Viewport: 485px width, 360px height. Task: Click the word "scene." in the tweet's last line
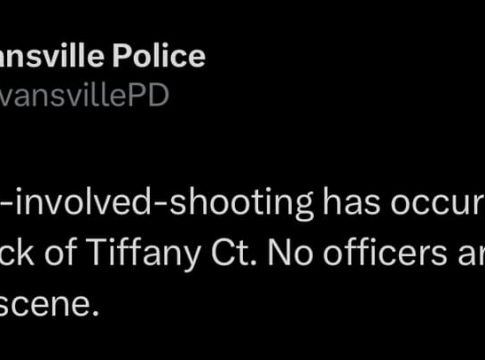pyautogui.click(x=49, y=305)
